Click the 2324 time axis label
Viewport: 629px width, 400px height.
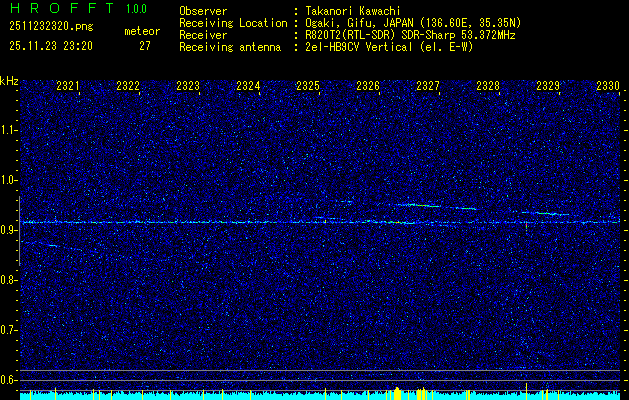pos(248,86)
